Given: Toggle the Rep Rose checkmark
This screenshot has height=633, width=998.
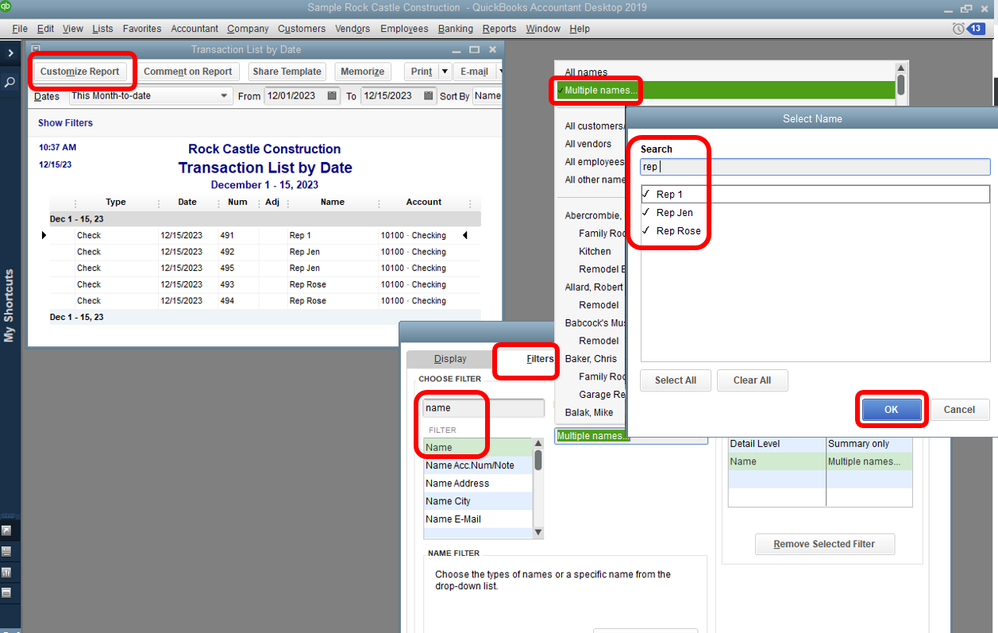Looking at the screenshot, I should (x=646, y=230).
